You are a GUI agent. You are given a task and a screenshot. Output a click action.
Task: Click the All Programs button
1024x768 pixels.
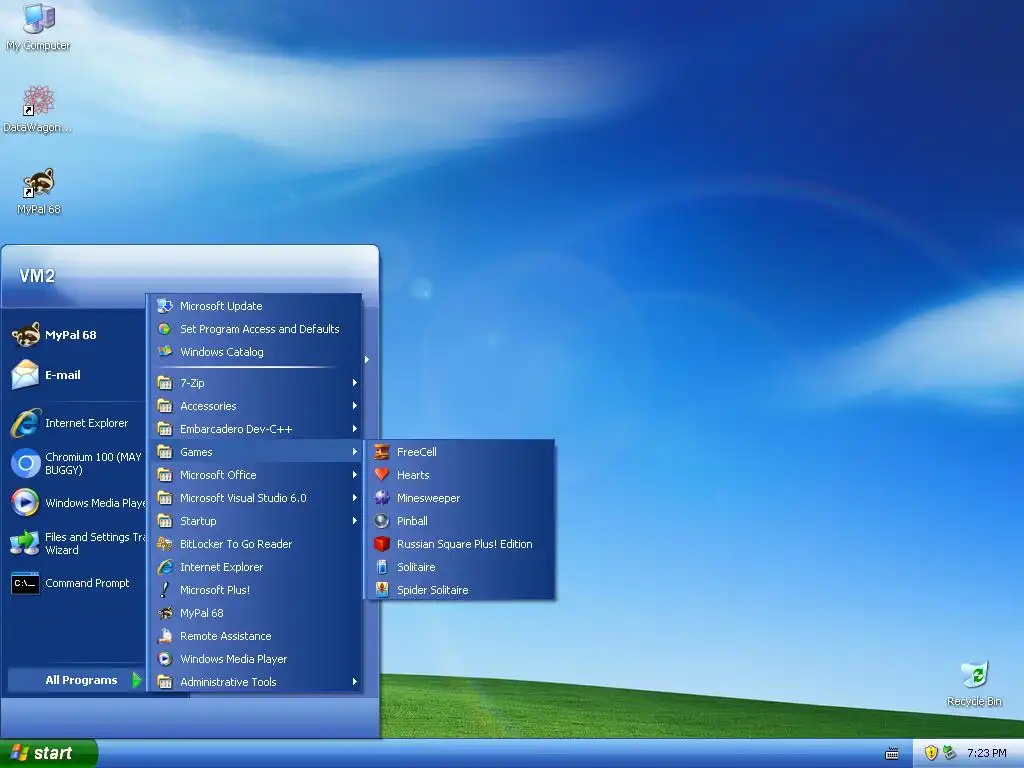76,680
